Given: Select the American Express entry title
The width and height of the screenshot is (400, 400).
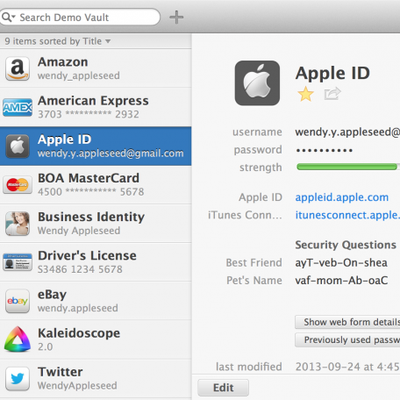Looking at the screenshot, I should 93,101.
